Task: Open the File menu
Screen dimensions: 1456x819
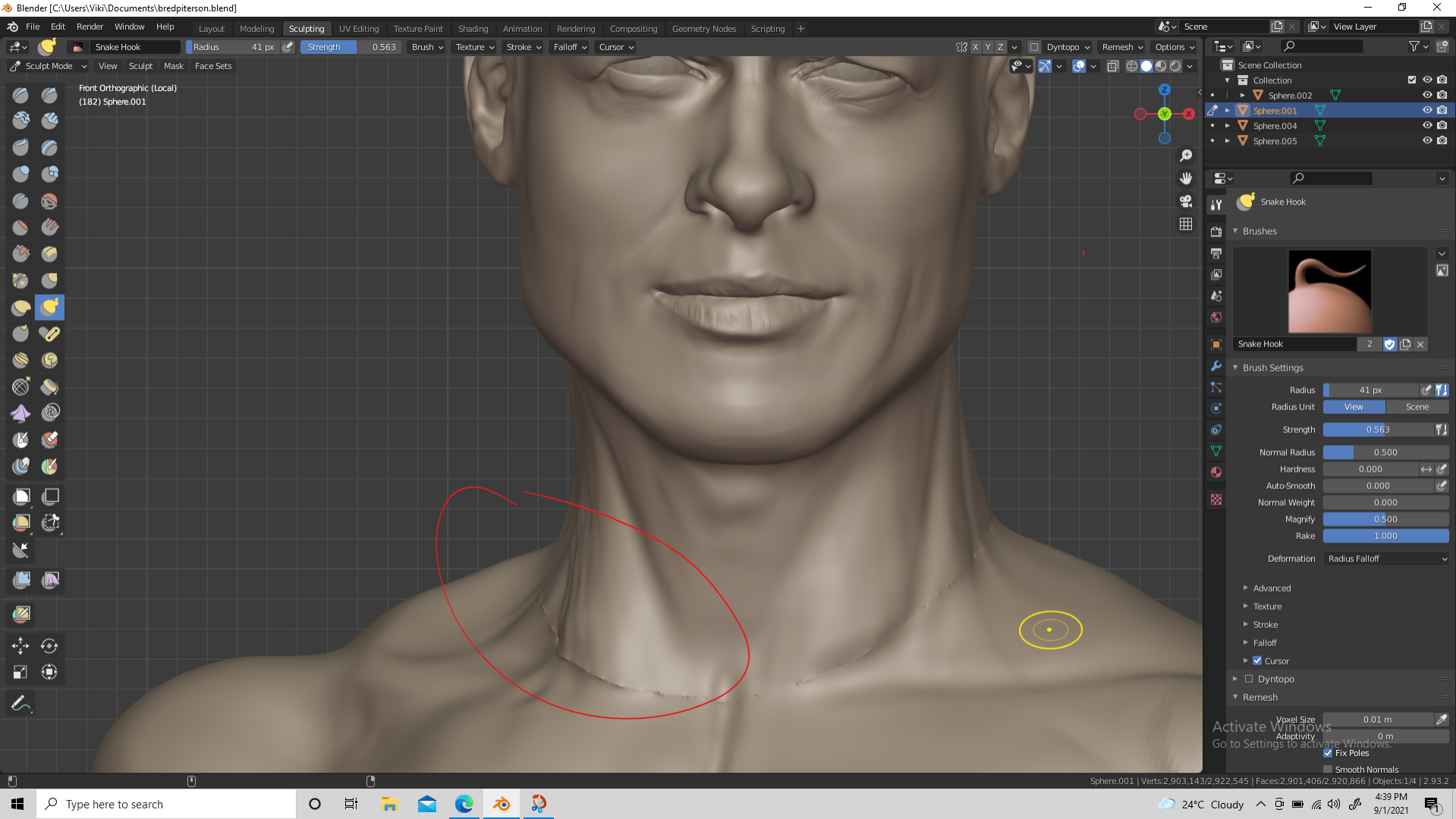Action: [33, 27]
